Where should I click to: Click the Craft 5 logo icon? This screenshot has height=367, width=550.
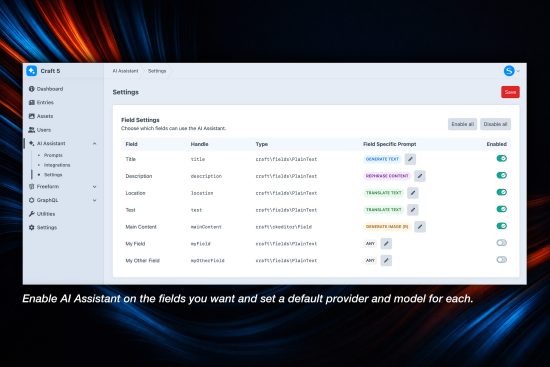(x=32, y=71)
